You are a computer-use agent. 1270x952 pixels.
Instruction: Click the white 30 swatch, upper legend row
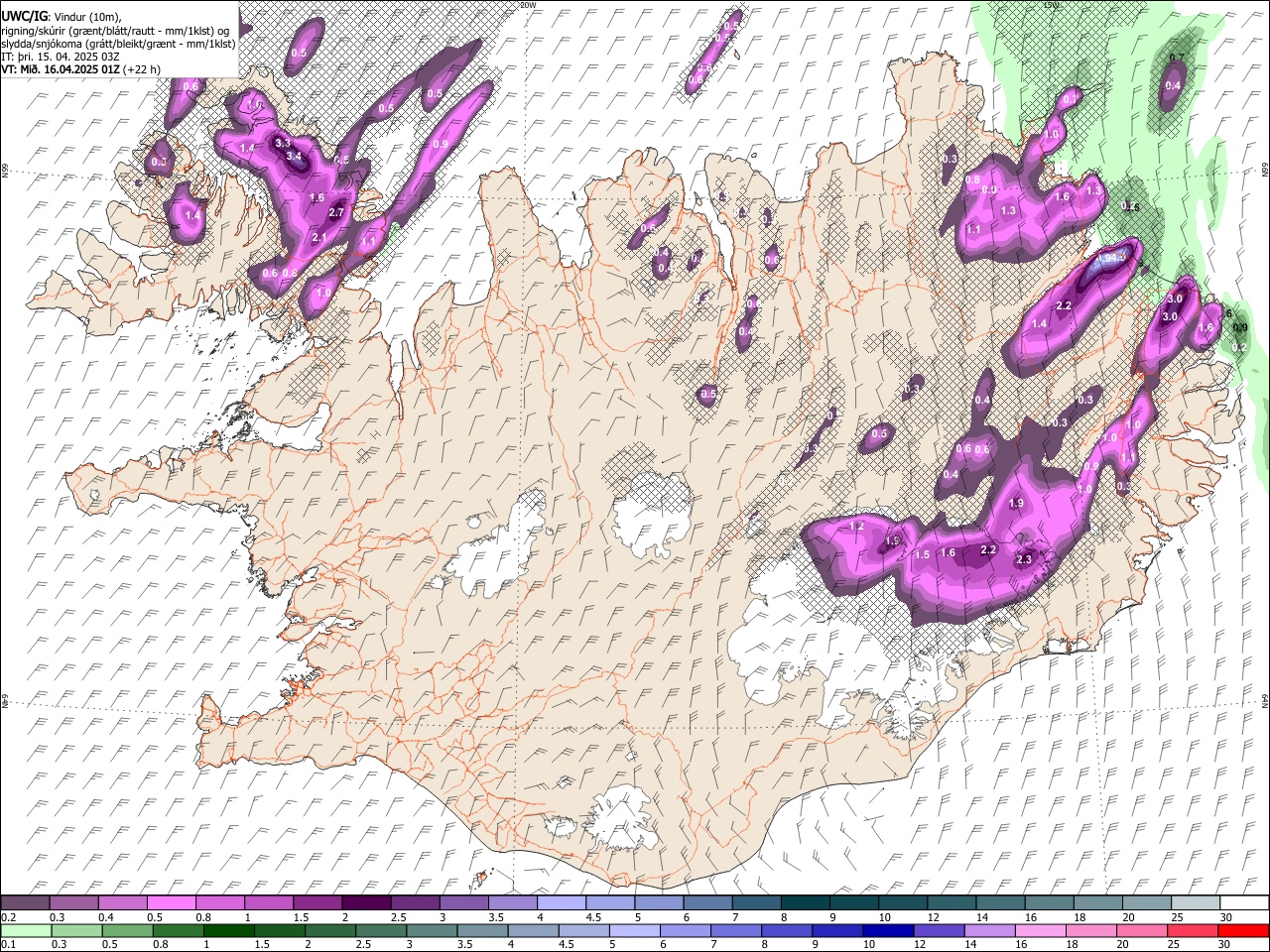tap(1242, 903)
